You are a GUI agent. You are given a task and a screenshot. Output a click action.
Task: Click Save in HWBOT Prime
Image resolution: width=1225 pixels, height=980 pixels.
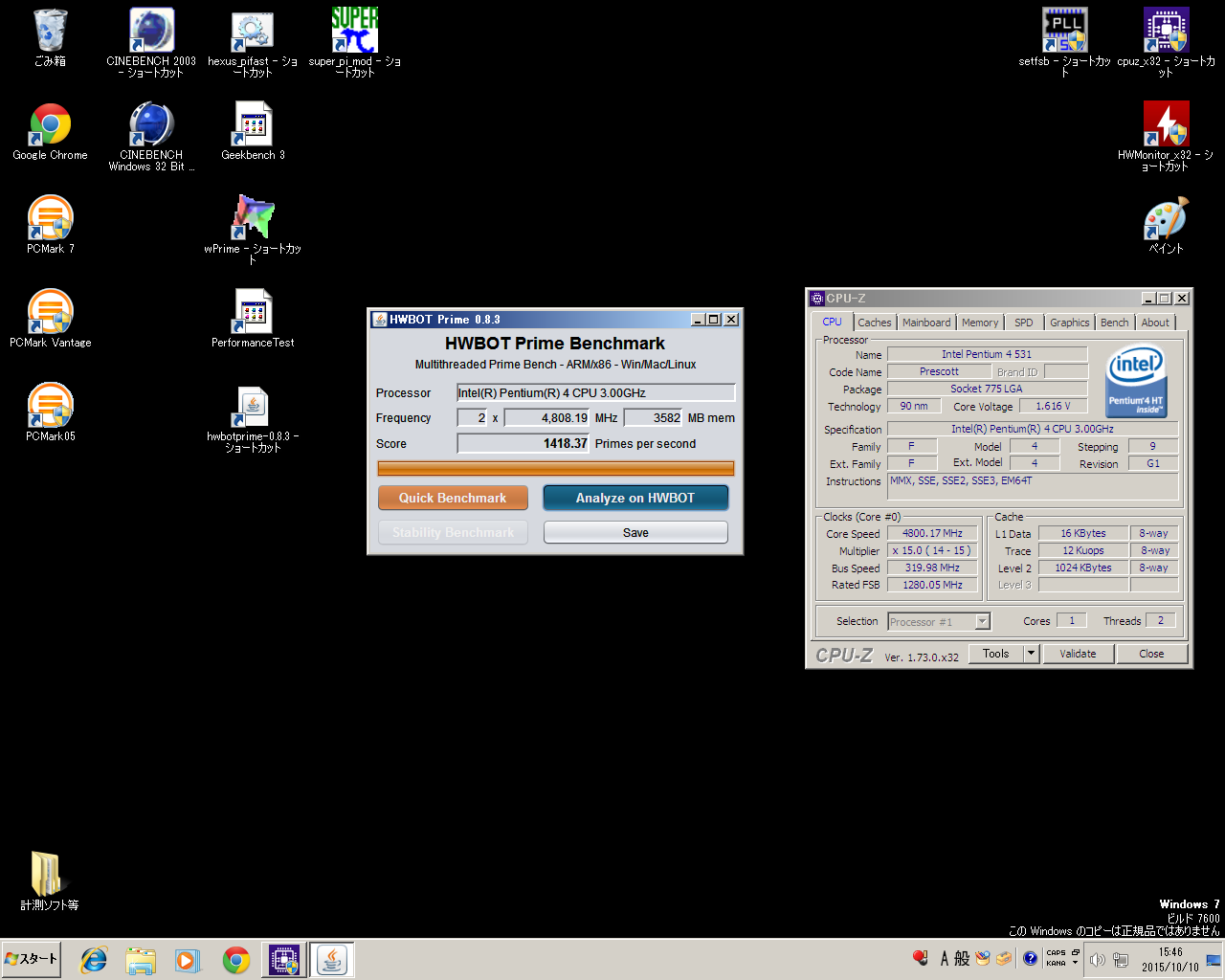pyautogui.click(x=635, y=532)
